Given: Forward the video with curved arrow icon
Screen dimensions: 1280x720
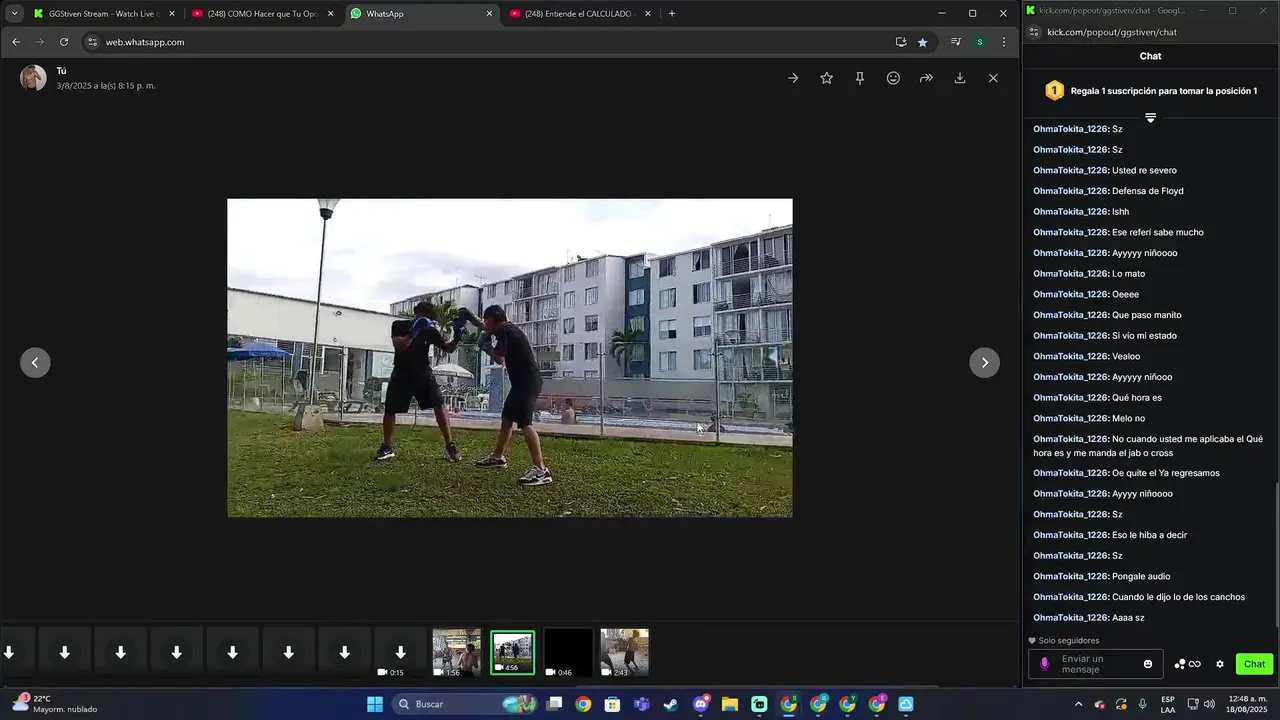Looking at the screenshot, I should pyautogui.click(x=926, y=78).
